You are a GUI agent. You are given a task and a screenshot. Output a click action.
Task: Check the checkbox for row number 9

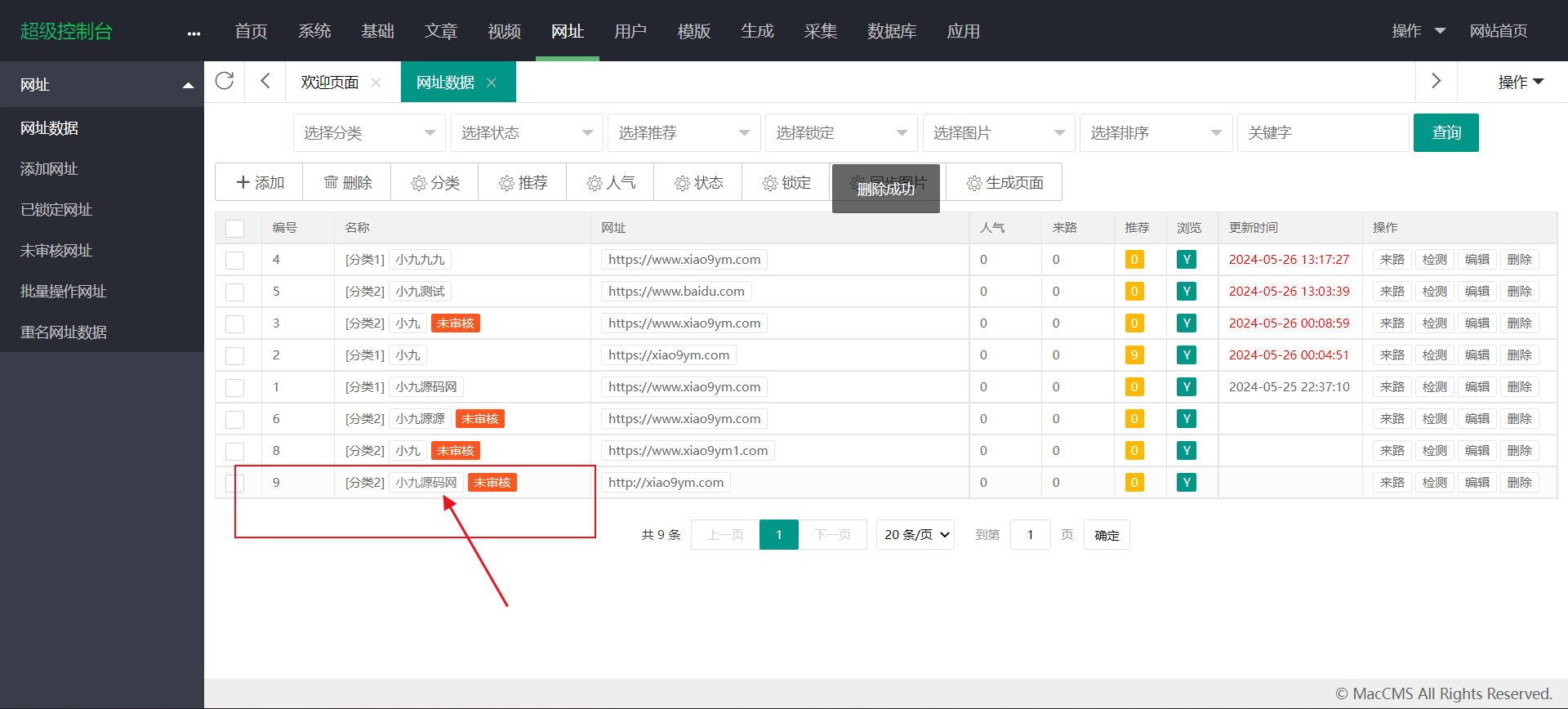[234, 484]
